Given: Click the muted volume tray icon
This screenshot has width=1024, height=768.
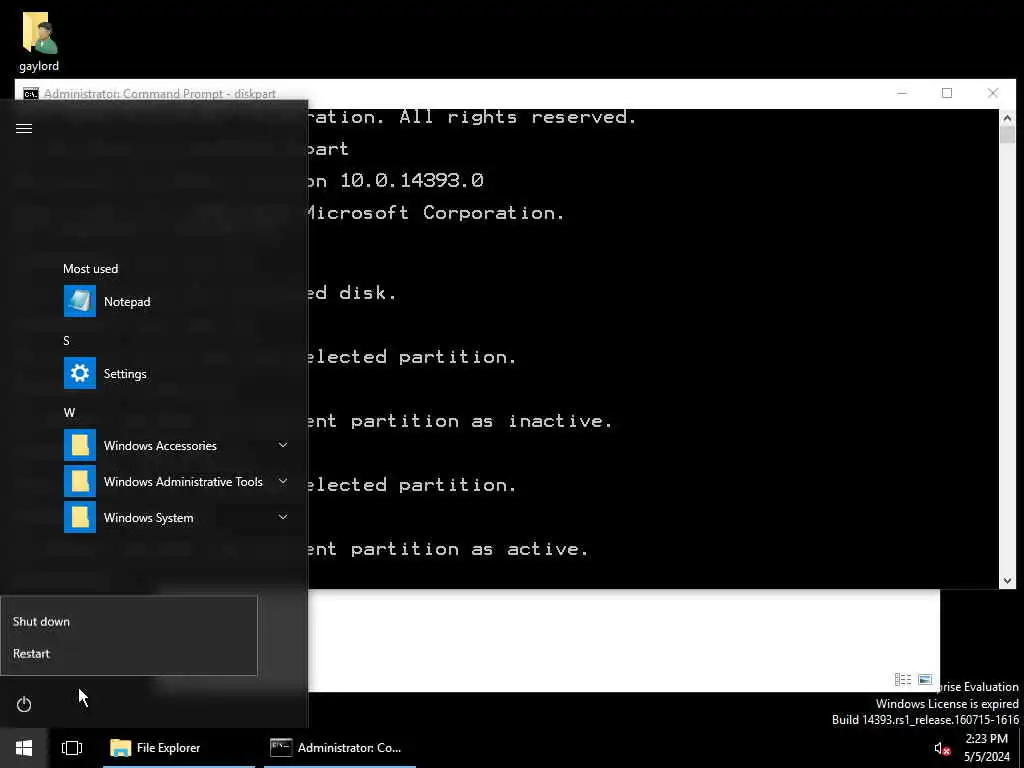Looking at the screenshot, I should point(941,748).
